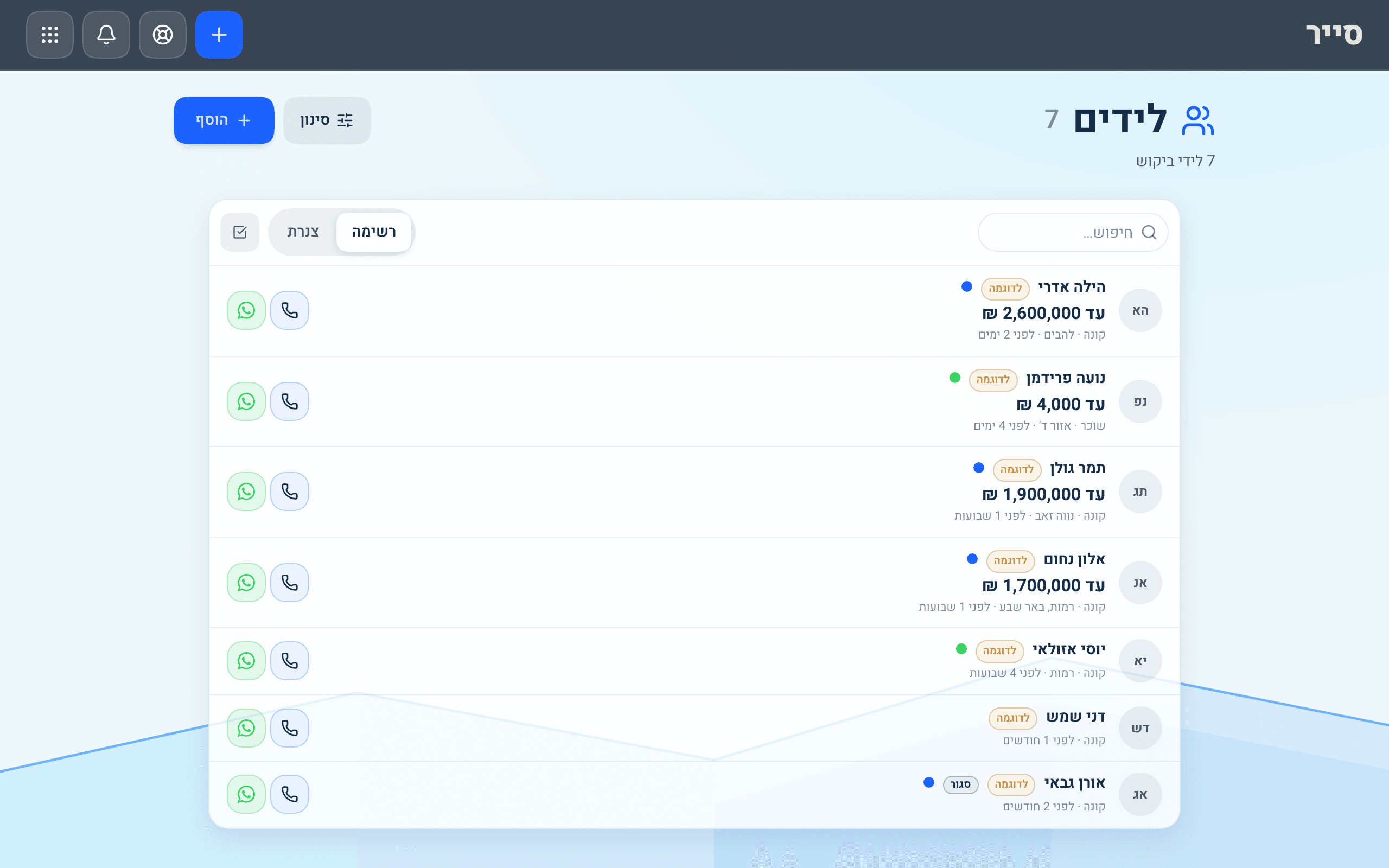Click the הוסף add lead button
The width and height of the screenshot is (1389, 868).
click(x=224, y=120)
